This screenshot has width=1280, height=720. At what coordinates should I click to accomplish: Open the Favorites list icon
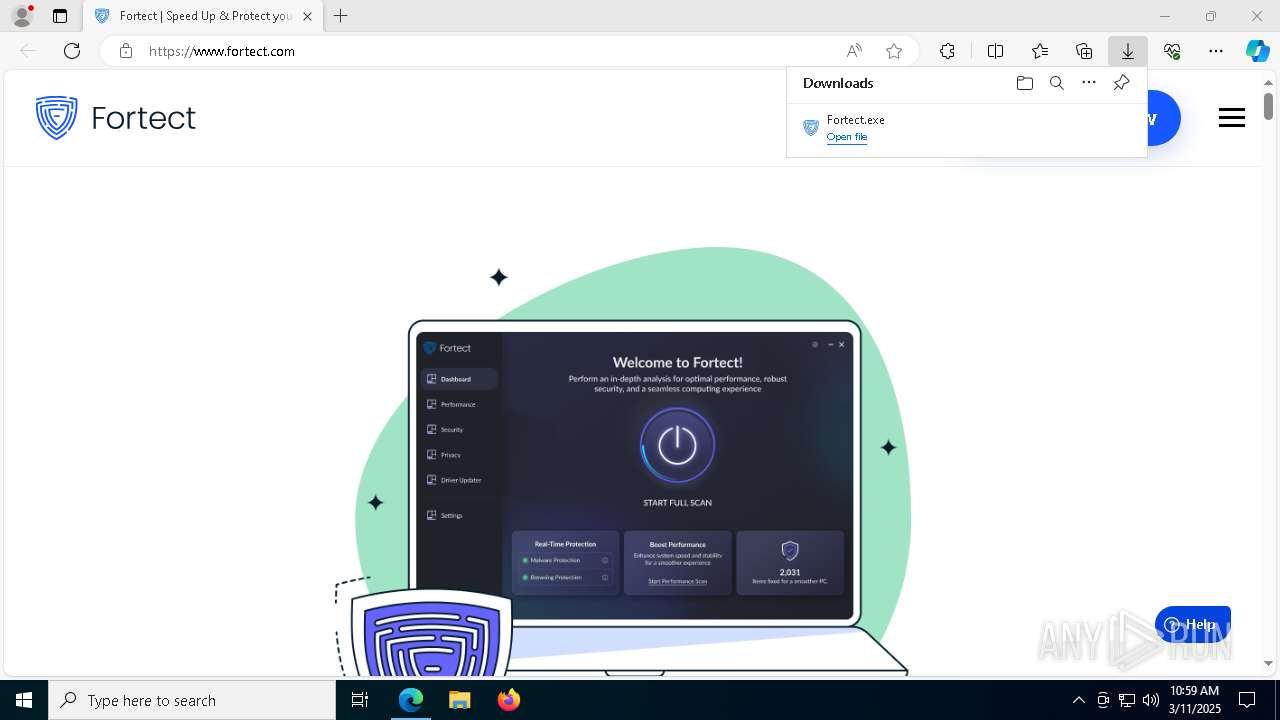(x=1040, y=51)
